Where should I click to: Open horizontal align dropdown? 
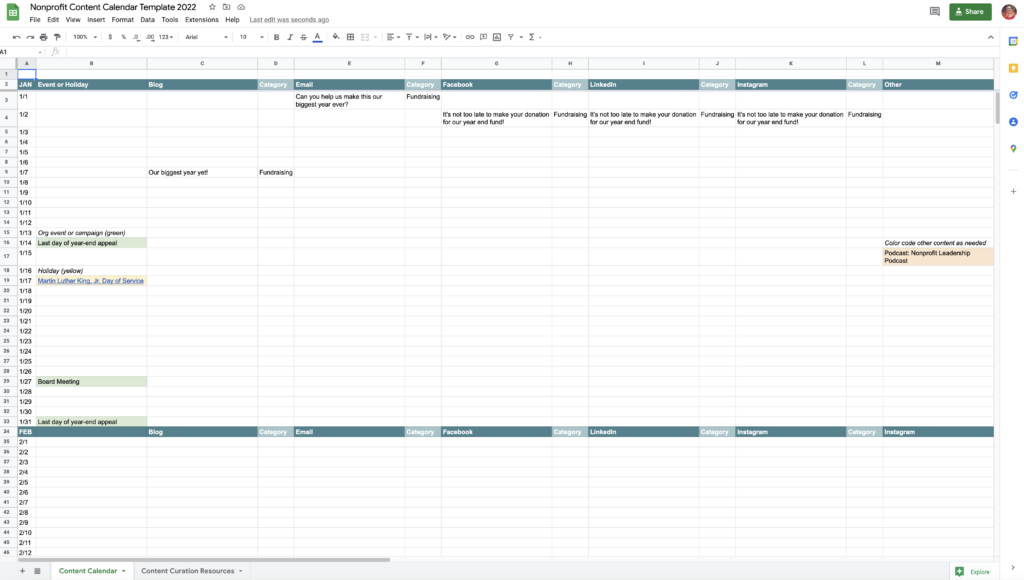(x=393, y=37)
